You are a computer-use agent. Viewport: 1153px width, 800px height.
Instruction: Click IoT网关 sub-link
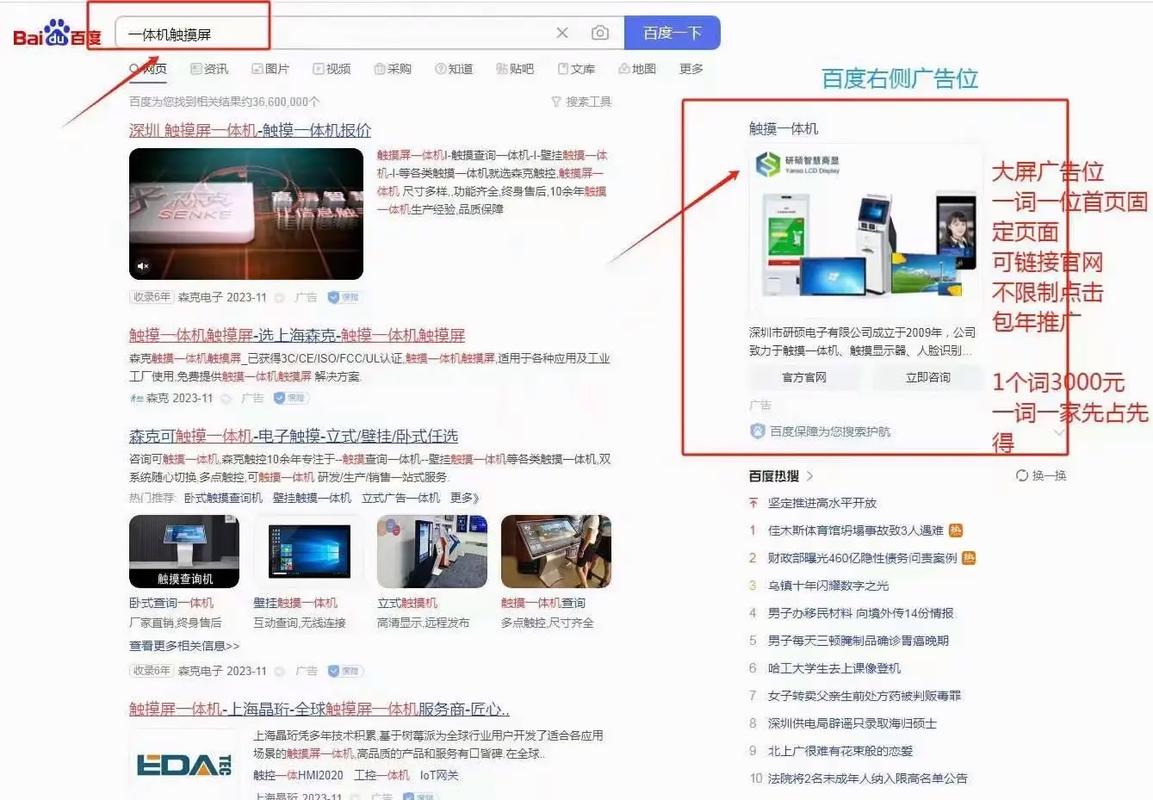click(440, 775)
